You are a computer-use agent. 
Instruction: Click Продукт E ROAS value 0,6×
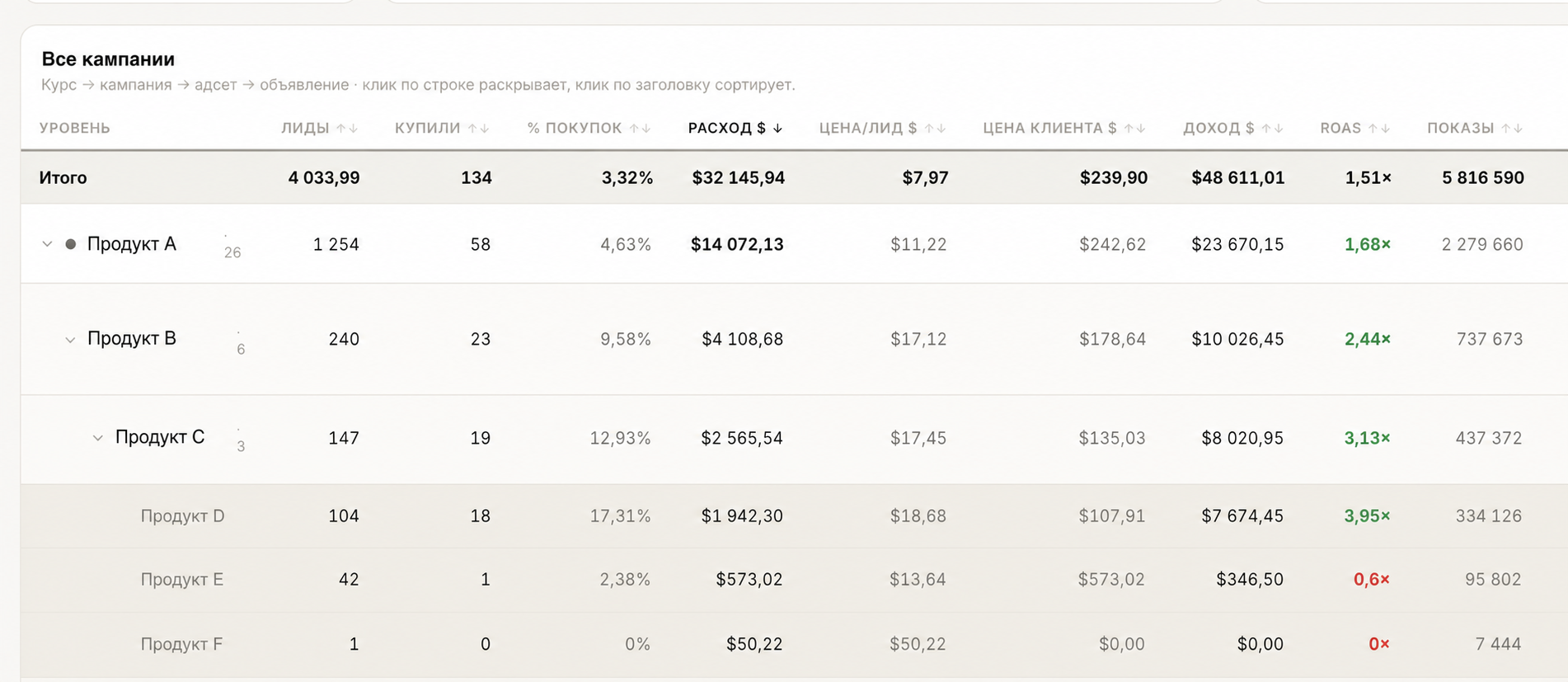coord(1372,580)
